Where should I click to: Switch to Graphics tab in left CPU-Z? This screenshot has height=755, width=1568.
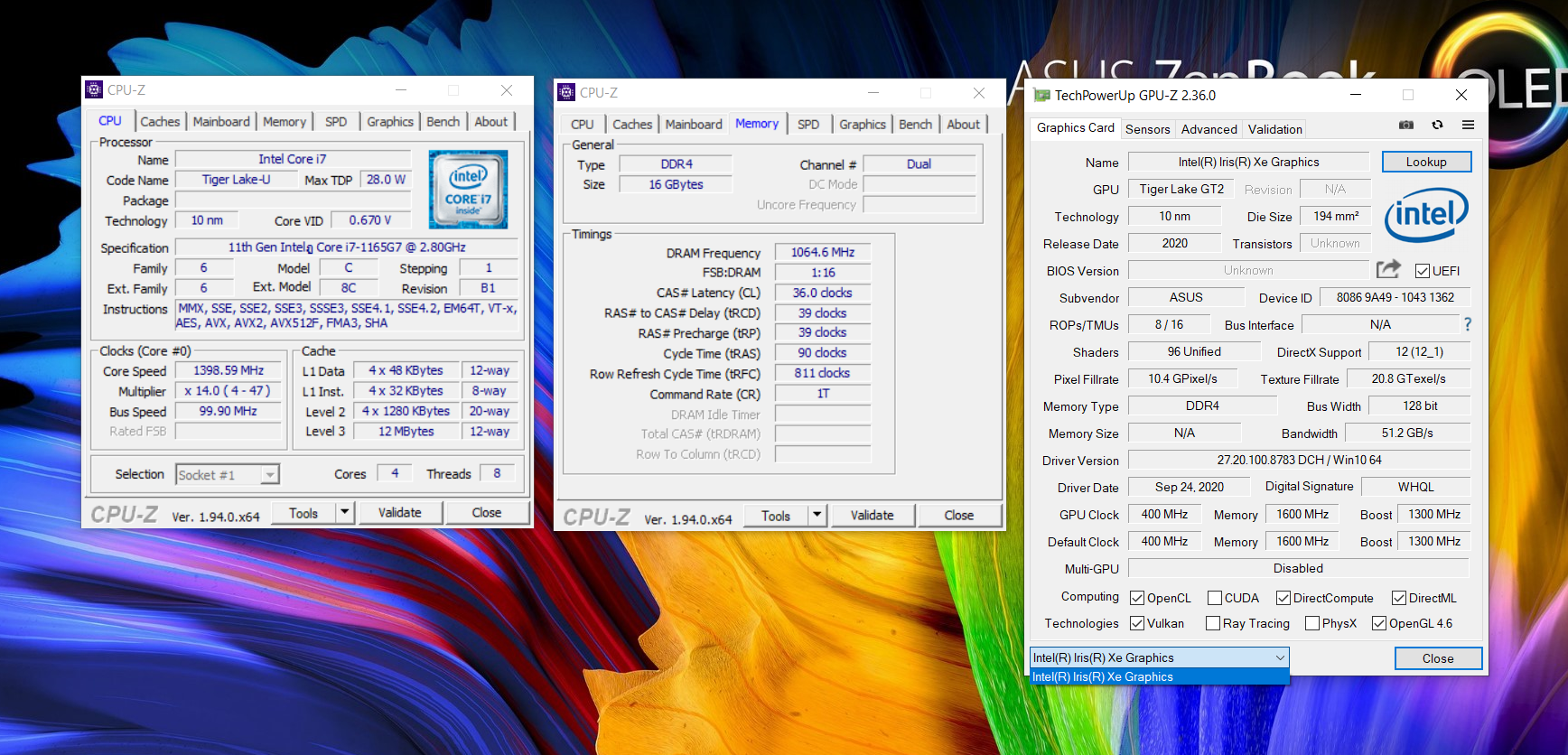coord(390,121)
